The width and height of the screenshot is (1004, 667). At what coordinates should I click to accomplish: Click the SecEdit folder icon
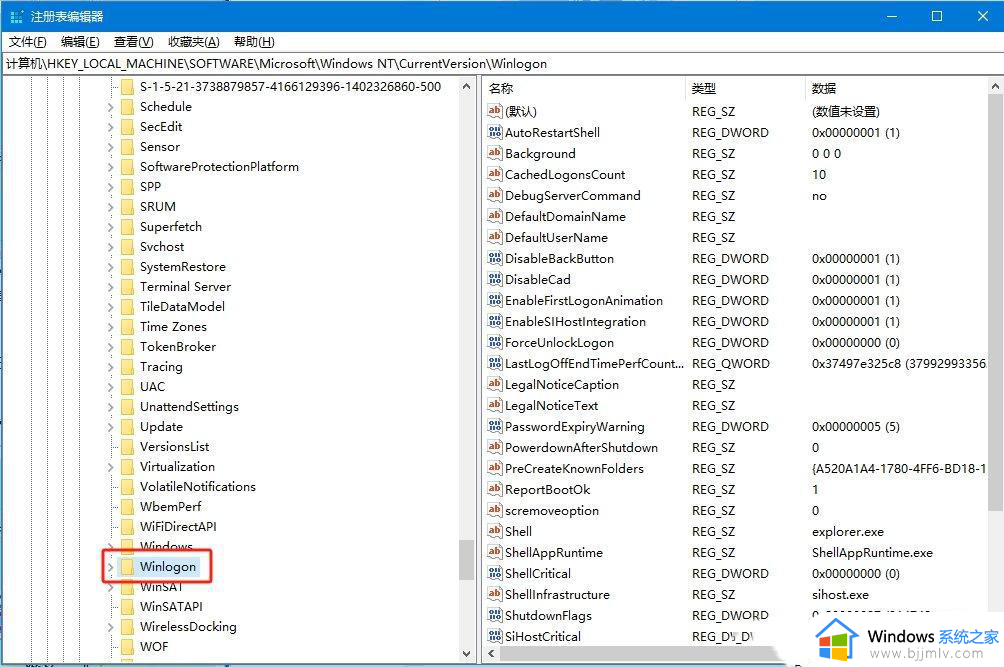127,126
